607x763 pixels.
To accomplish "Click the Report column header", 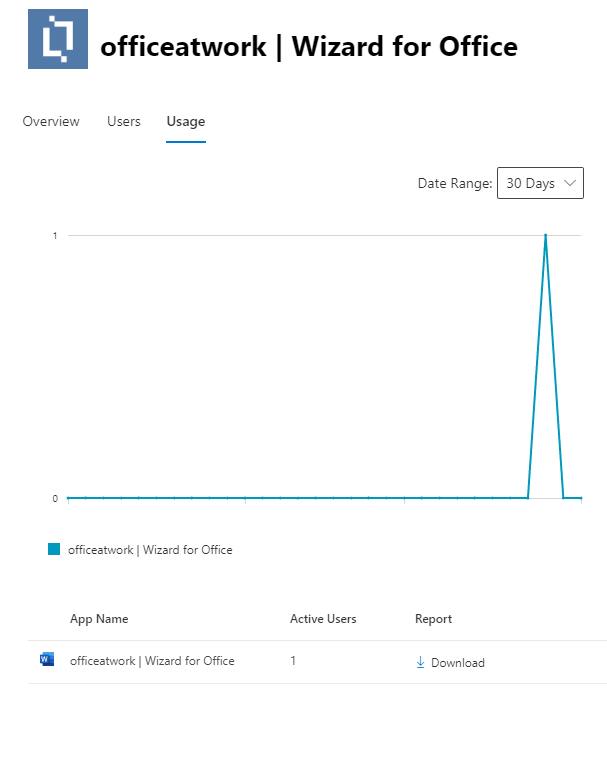I will (433, 619).
